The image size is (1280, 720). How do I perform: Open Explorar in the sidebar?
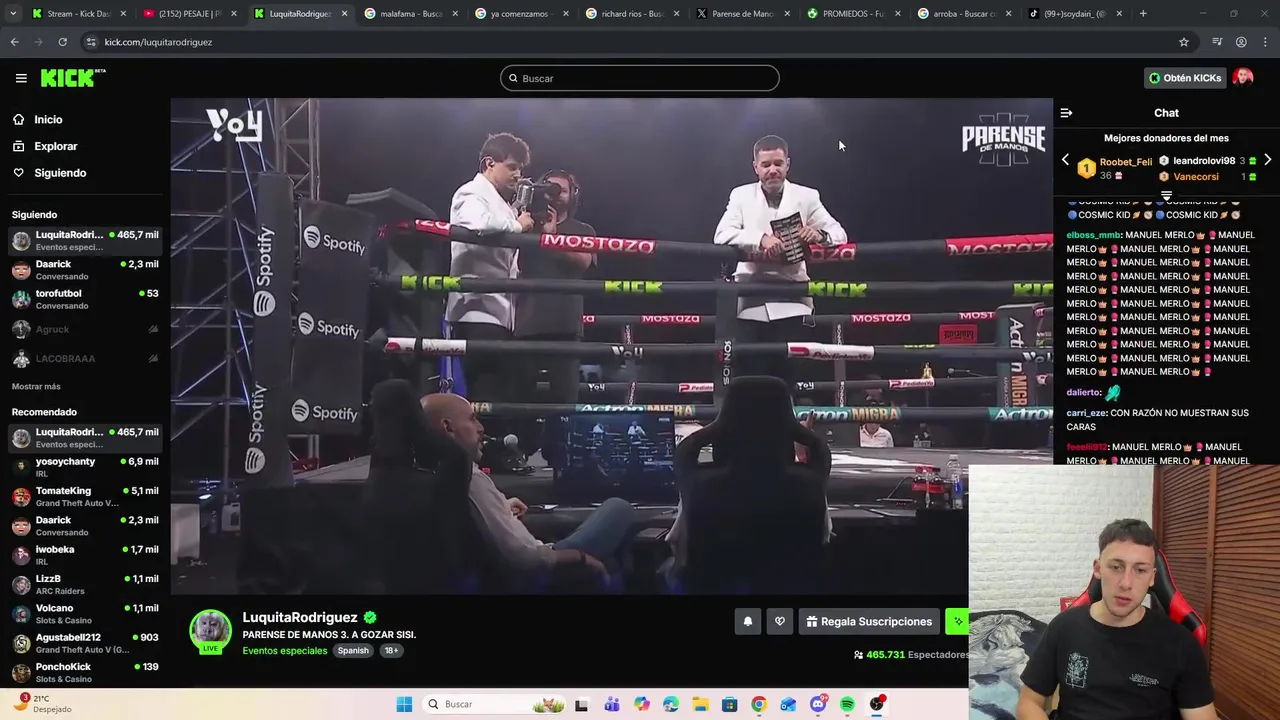pos(55,146)
